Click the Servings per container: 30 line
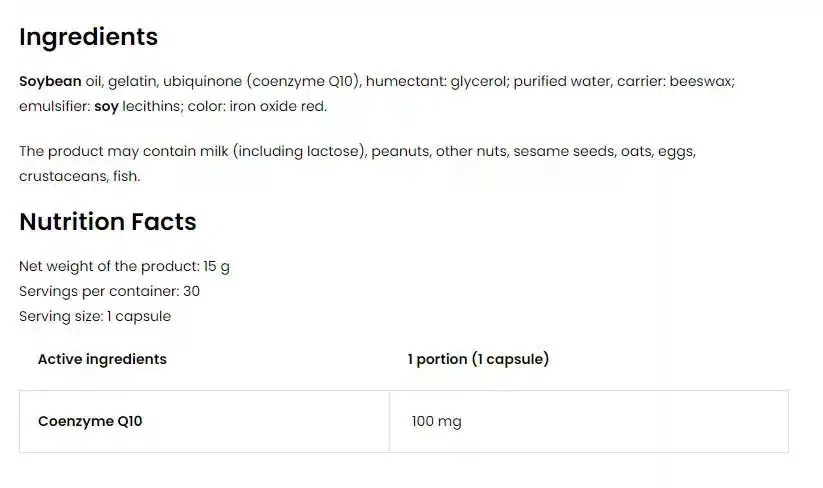Viewport: 823px width, 488px height. pyautogui.click(x=110, y=292)
